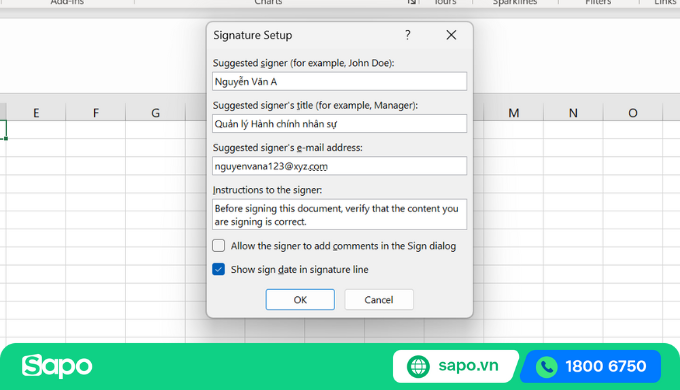Screen dimensions: 680x390
Task: Close the Signature Setup dialog
Action: coord(451,35)
